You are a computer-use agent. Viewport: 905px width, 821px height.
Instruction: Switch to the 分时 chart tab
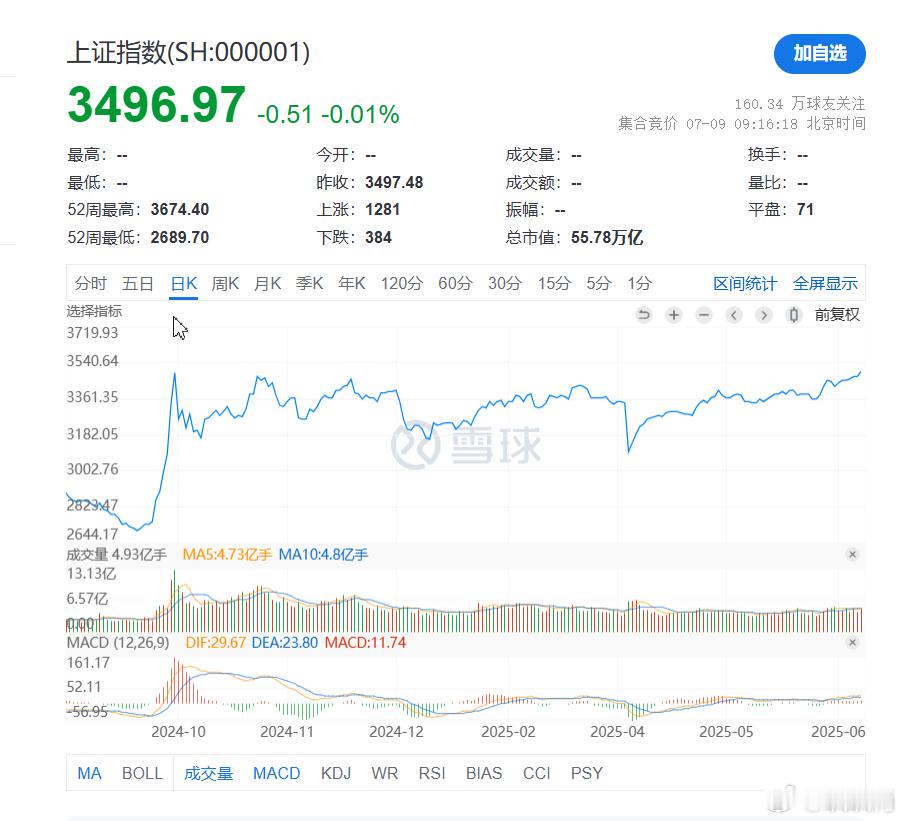click(x=91, y=283)
